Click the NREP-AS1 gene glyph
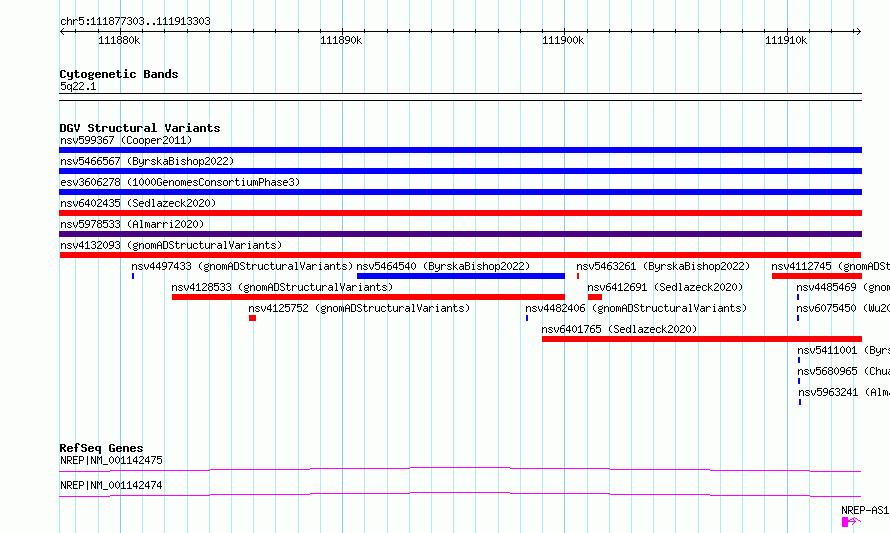 tap(851, 522)
